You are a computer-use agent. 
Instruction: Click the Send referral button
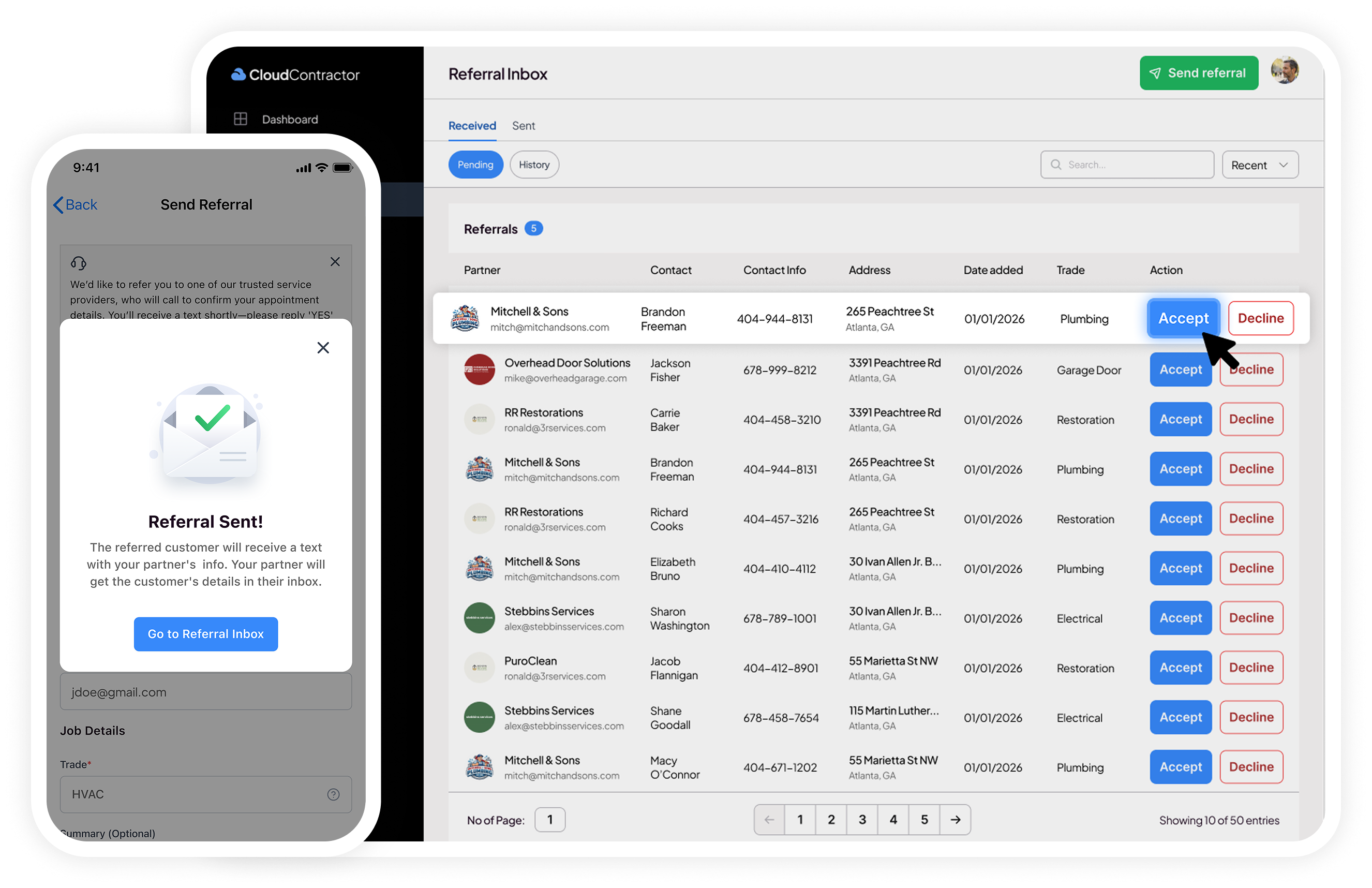(x=1199, y=73)
